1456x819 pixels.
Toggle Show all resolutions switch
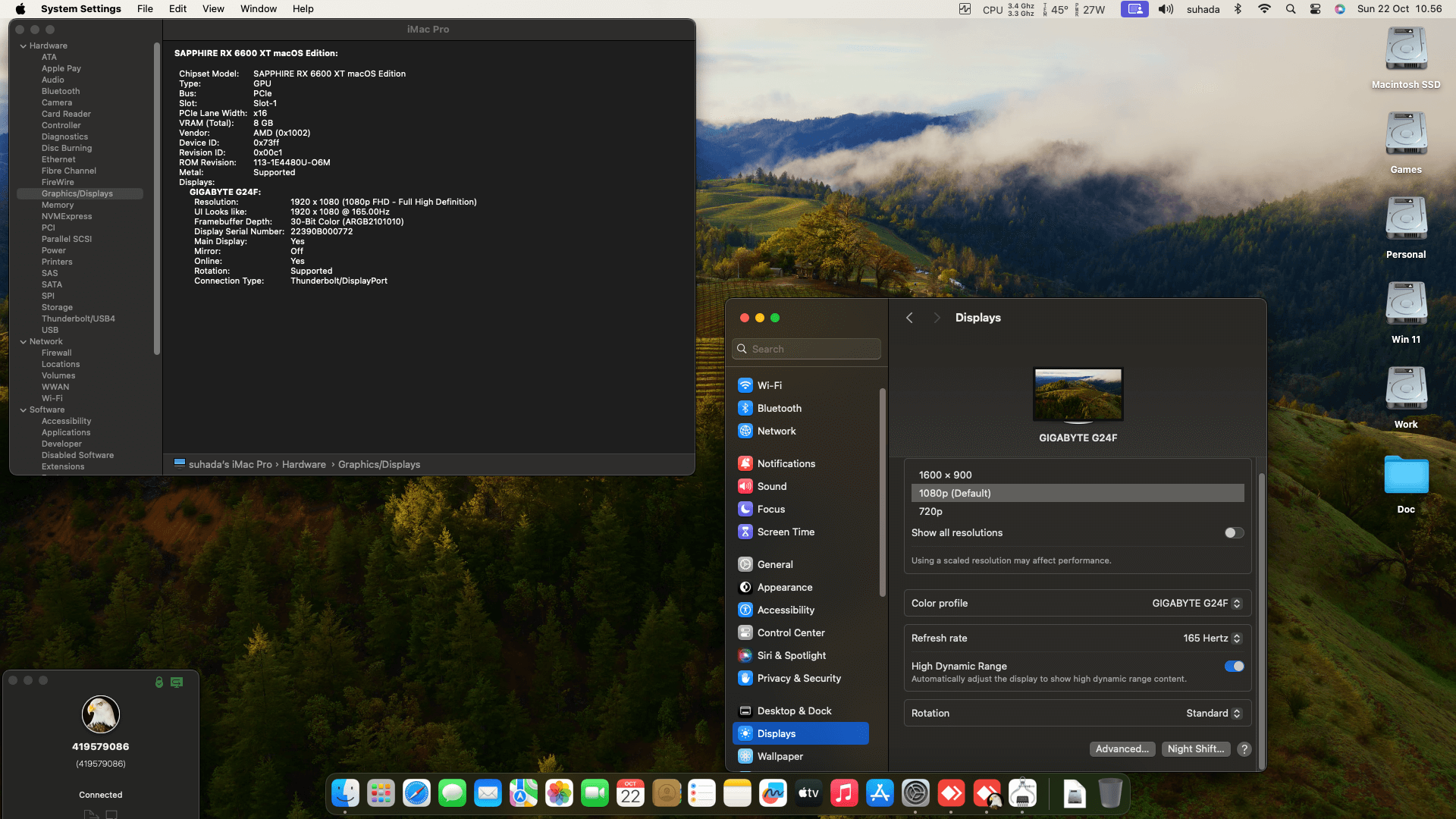(x=1234, y=533)
